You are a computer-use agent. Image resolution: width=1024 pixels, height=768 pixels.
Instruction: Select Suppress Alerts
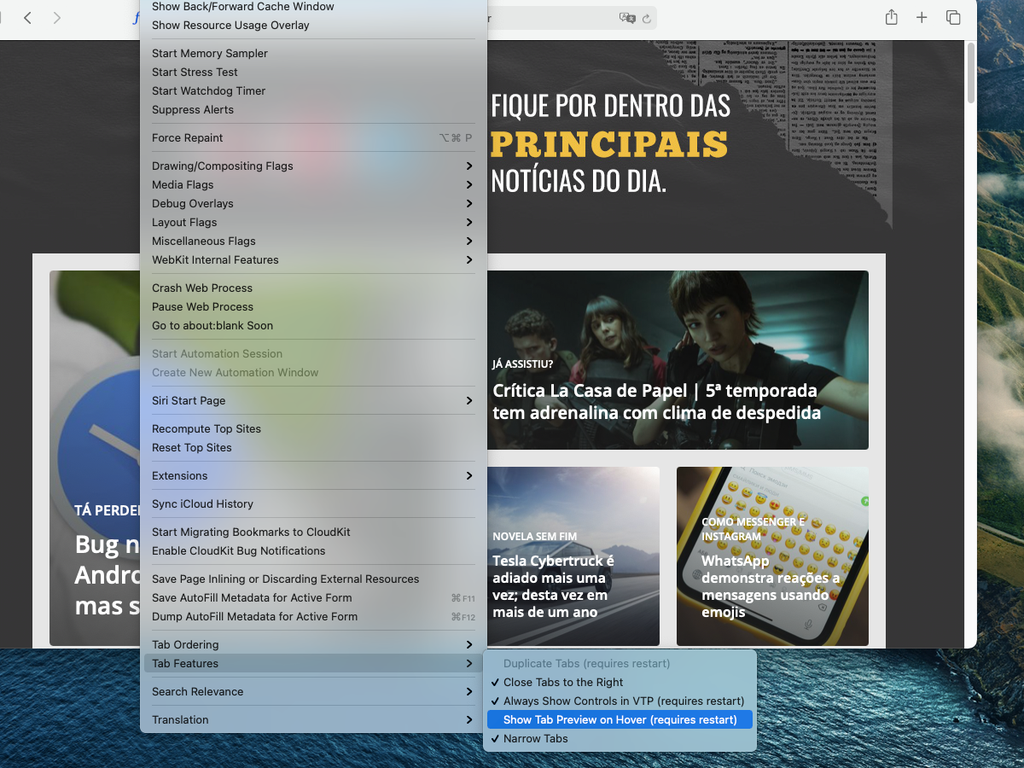(x=313, y=110)
